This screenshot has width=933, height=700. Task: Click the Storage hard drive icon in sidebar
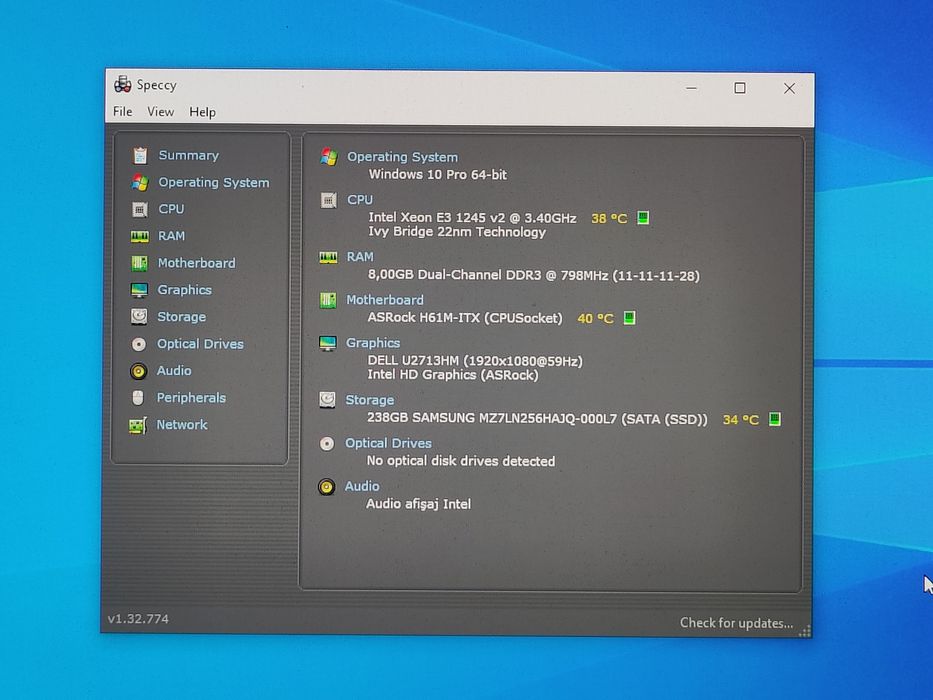point(139,317)
